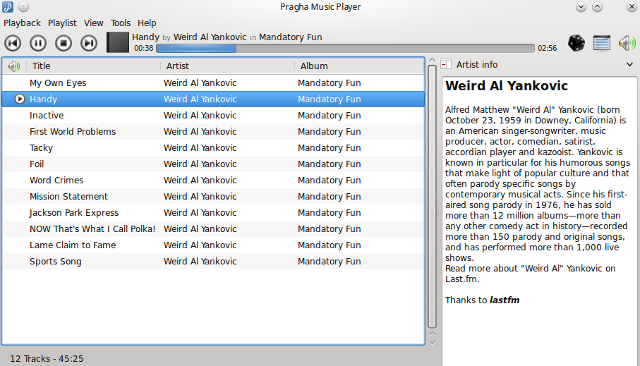Click the Pragha app icon in titlebar
Screen dimensions: 640x366
(8, 7)
